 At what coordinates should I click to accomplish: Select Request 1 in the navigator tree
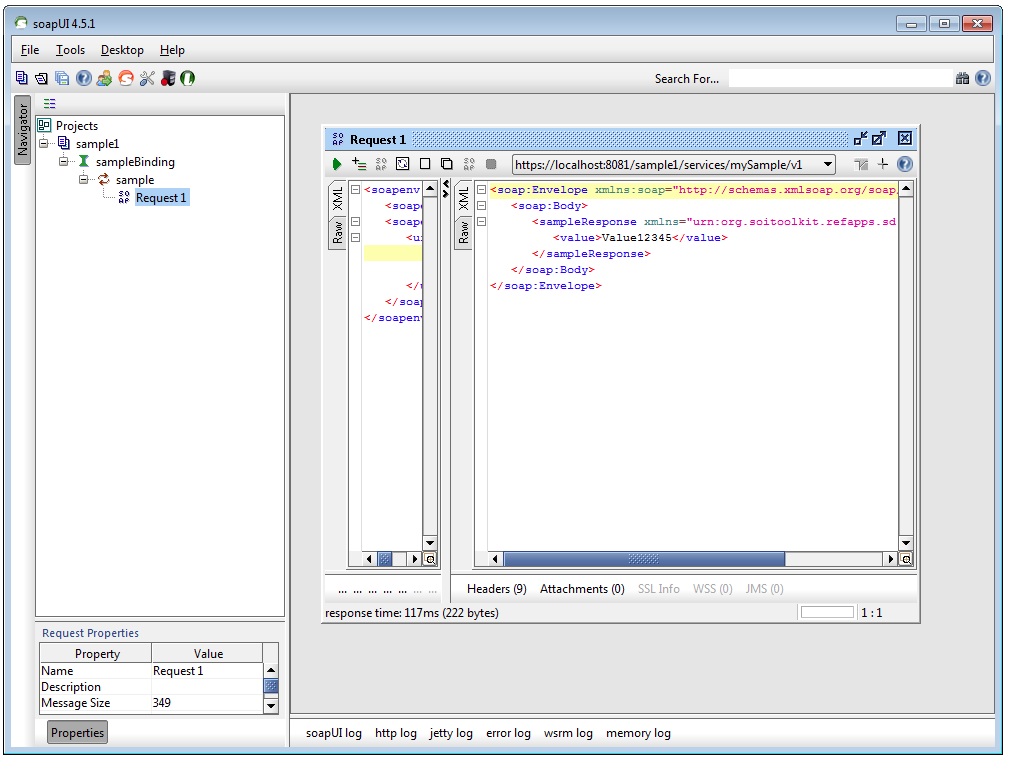click(x=161, y=198)
